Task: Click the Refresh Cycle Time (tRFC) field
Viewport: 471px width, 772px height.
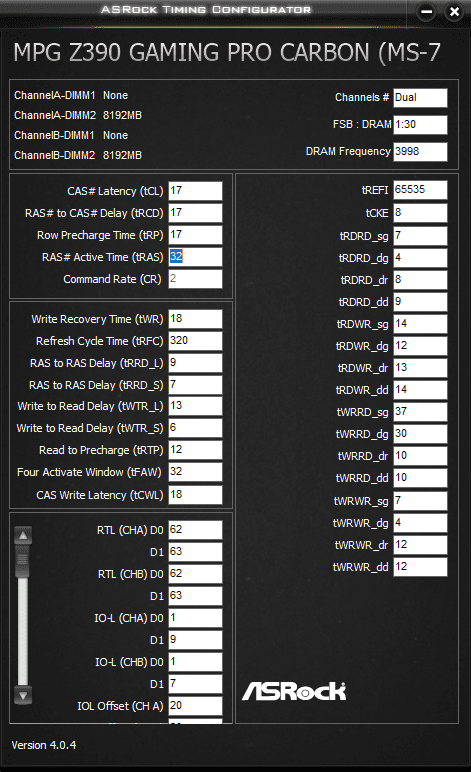Action: 195,341
